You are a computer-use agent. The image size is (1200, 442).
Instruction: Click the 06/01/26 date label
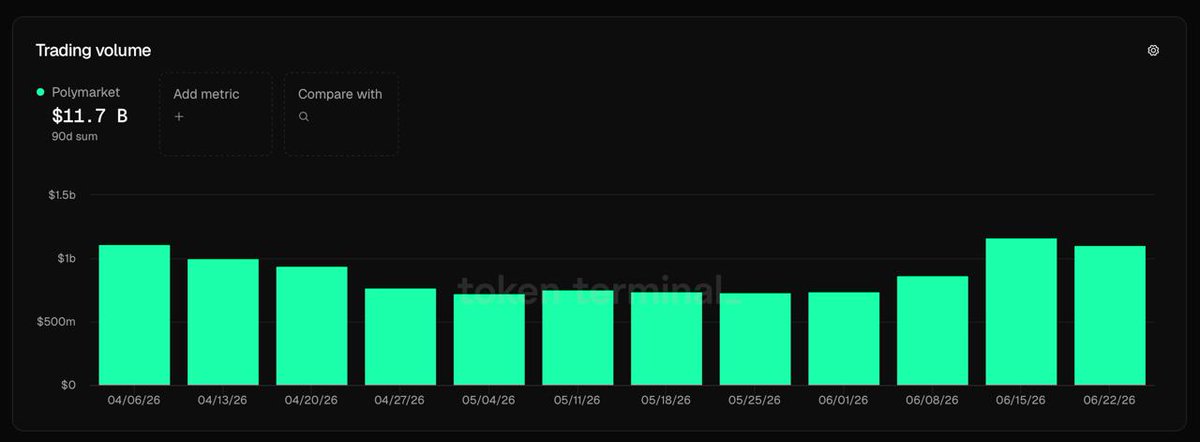[844, 400]
